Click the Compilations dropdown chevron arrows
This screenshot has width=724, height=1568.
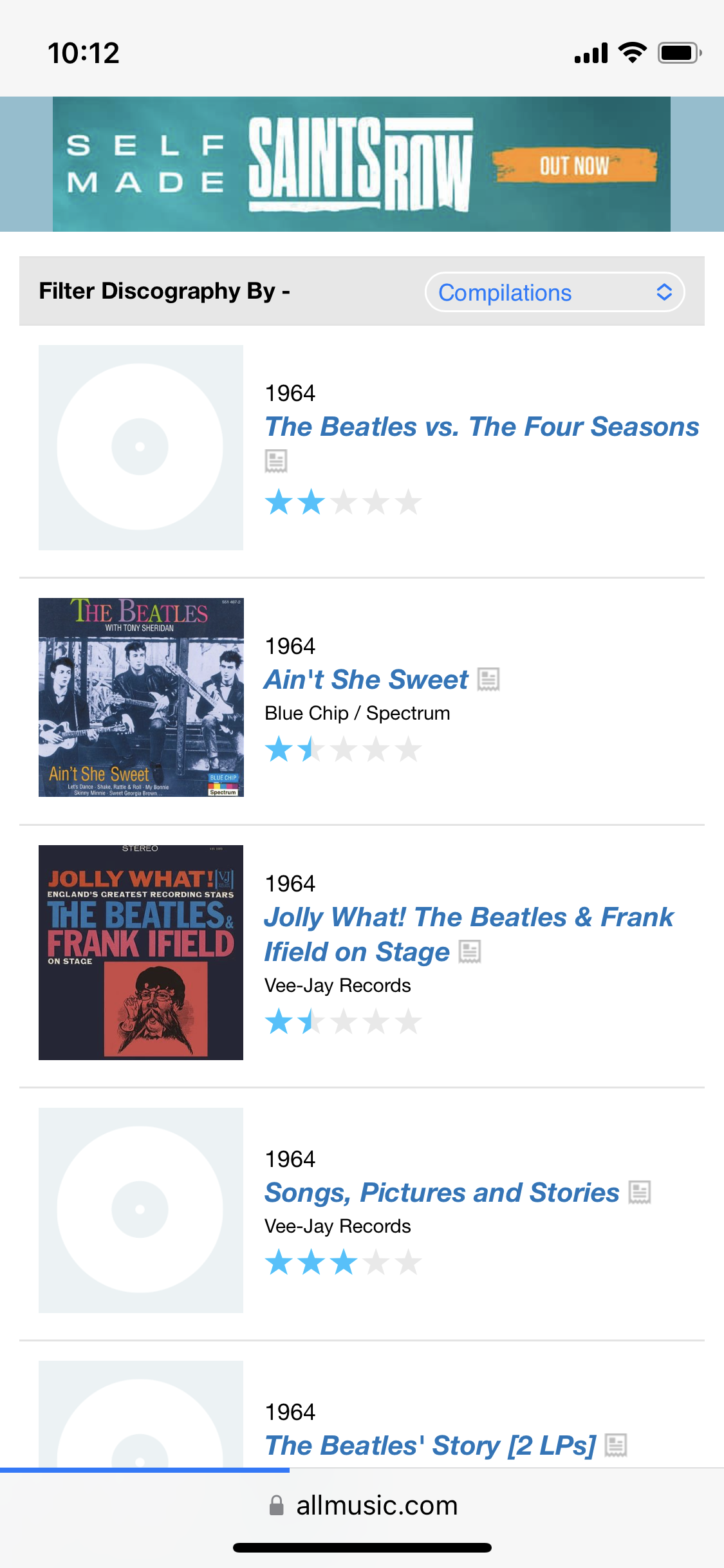coord(664,292)
